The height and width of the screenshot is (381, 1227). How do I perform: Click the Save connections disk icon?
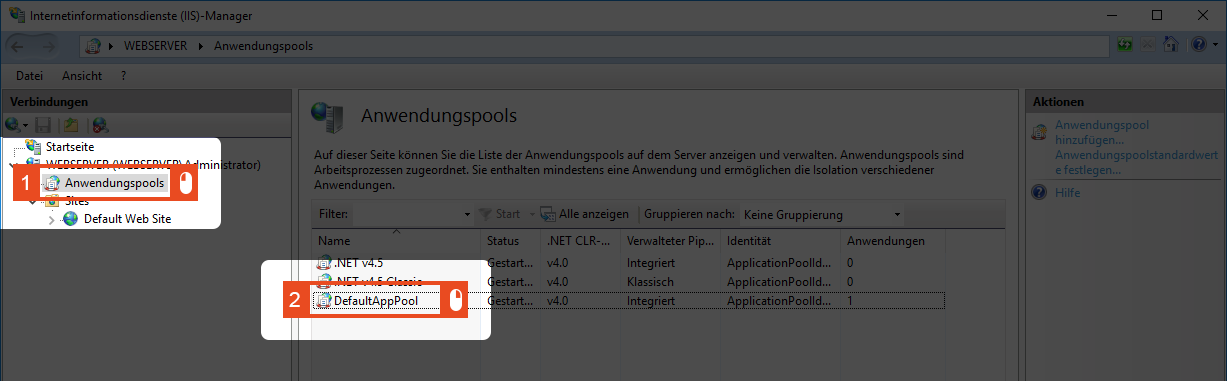43,125
